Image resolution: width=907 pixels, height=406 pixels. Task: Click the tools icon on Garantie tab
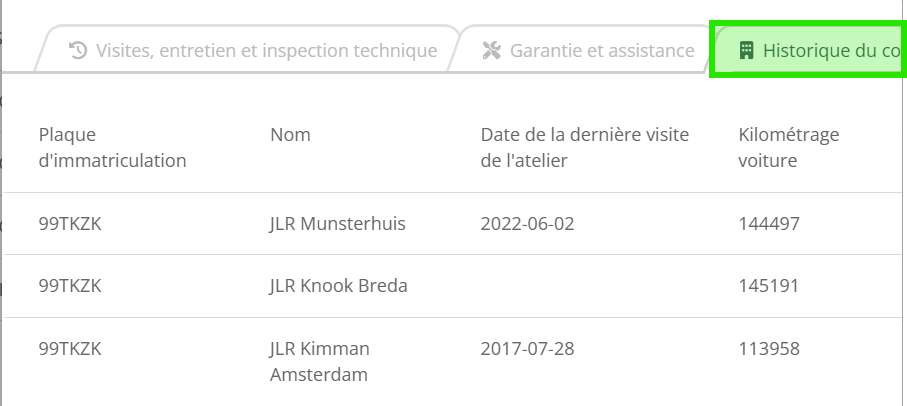tap(491, 50)
